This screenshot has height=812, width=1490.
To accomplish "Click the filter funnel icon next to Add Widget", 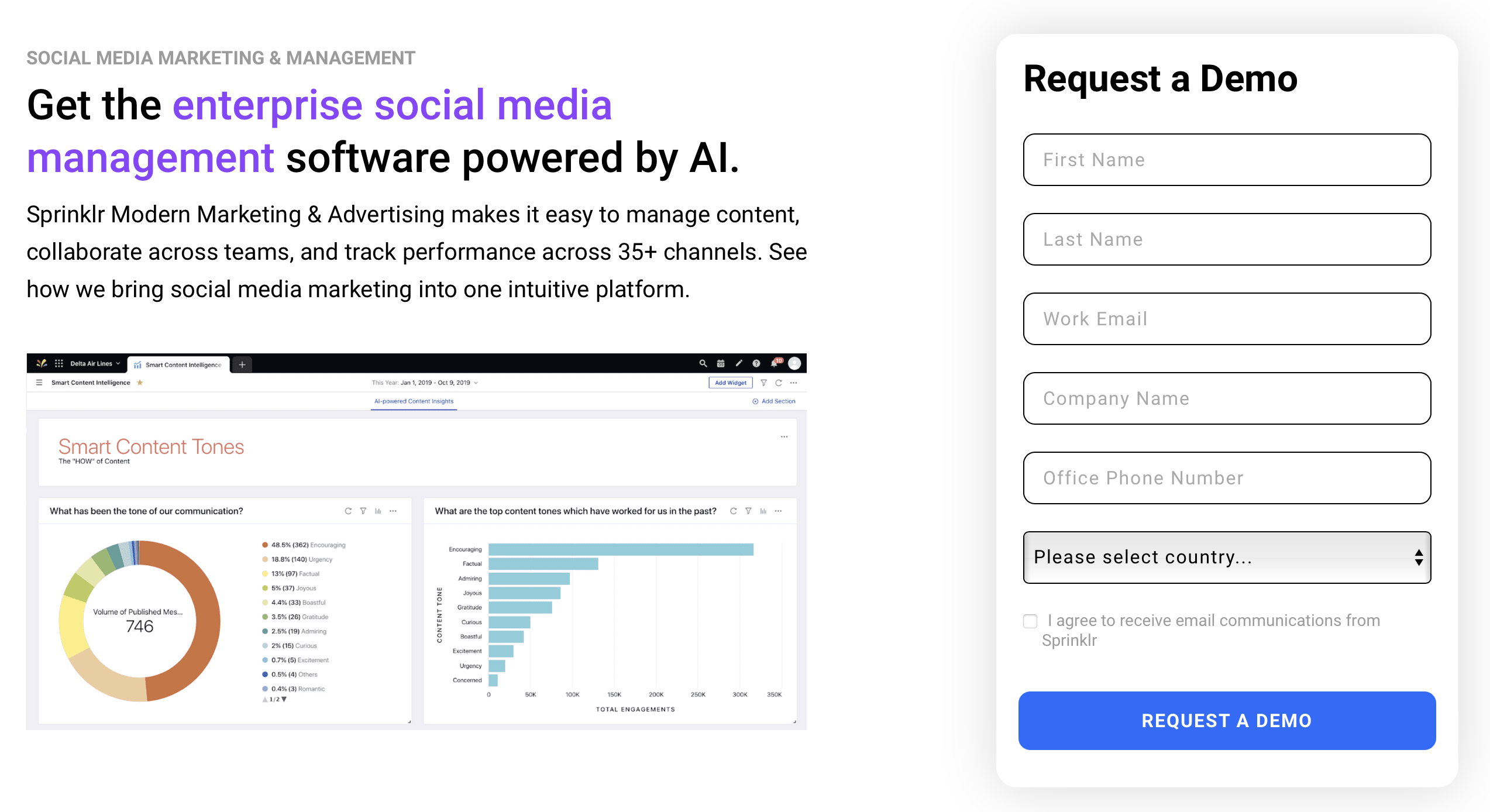I will point(763,383).
